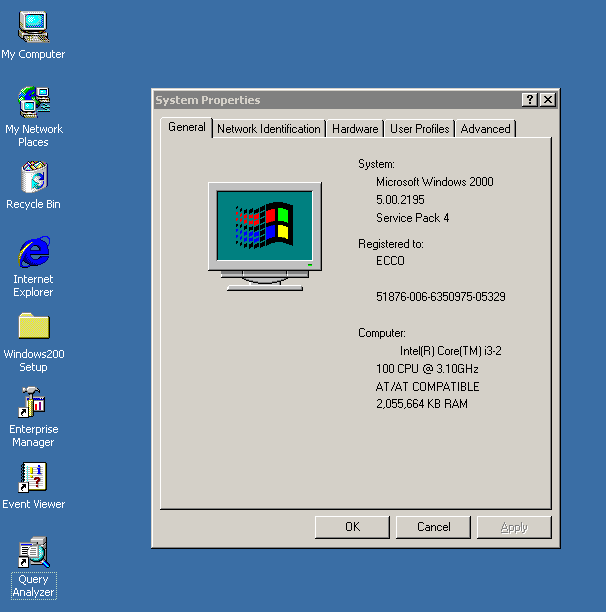Click the Query Analyzer shortcut icon

coord(33,552)
